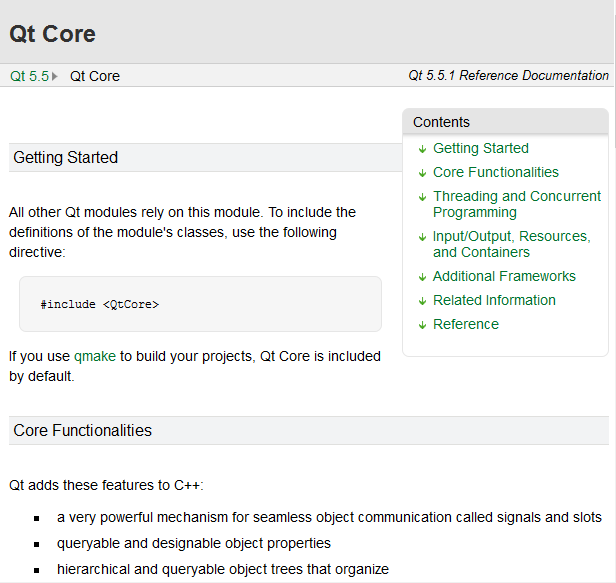This screenshot has height=583, width=616.
Task: Click Qt 5.5.1 Reference Documentation text
Action: [508, 75]
